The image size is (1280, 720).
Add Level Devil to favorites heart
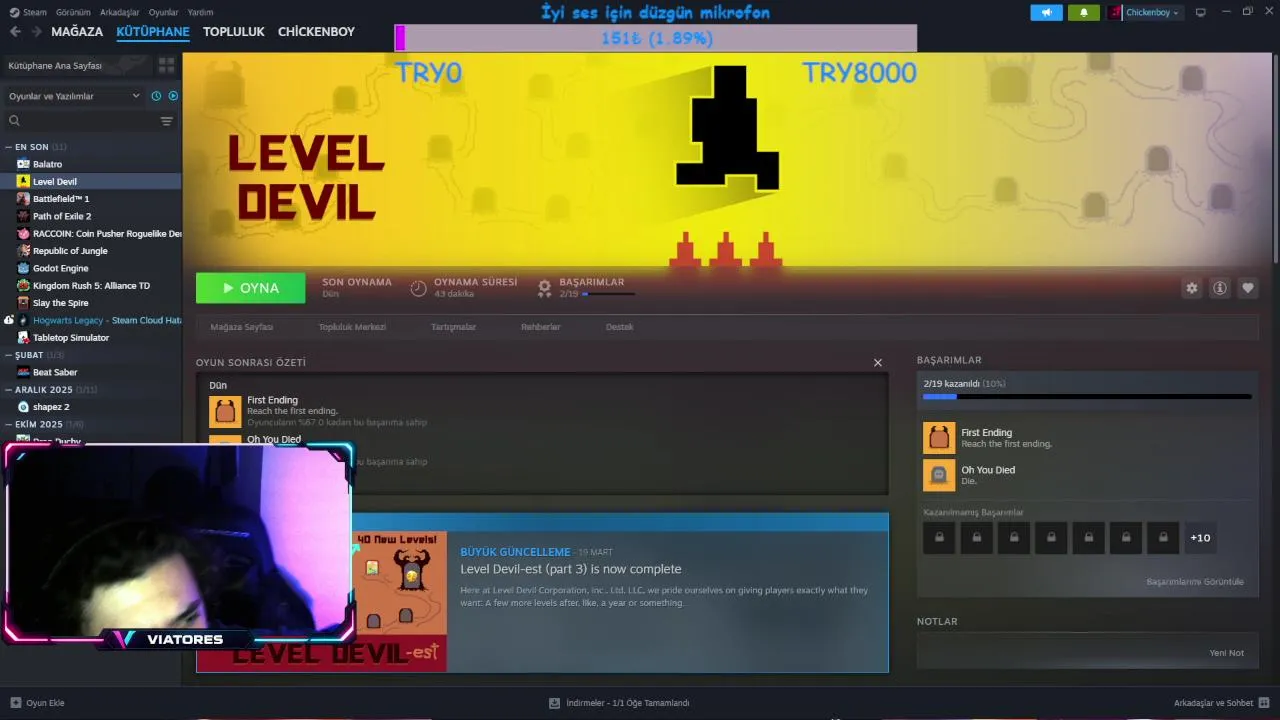click(1248, 288)
